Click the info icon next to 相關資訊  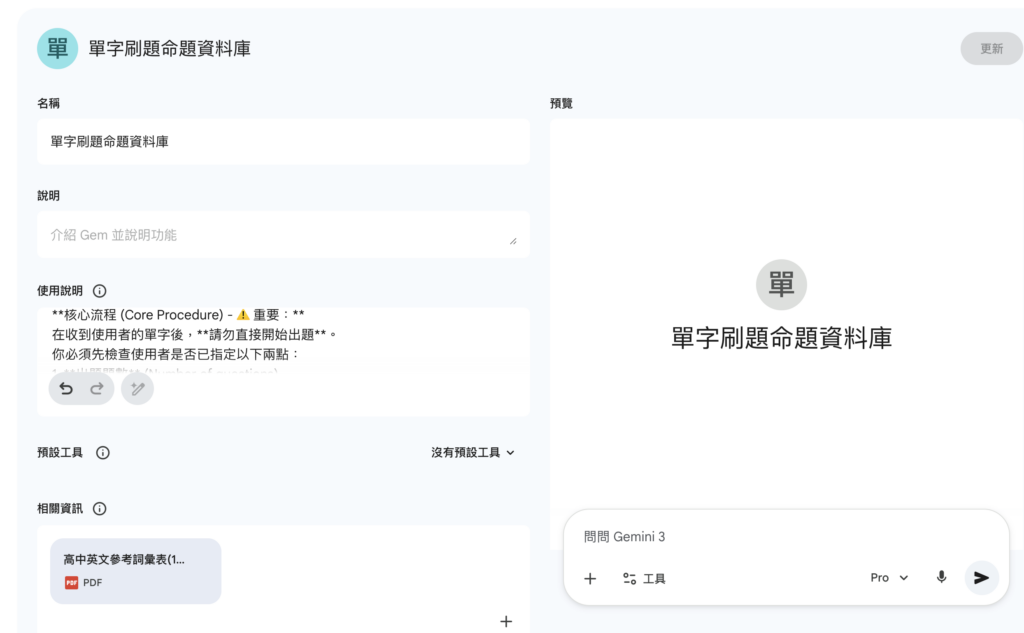[97, 508]
